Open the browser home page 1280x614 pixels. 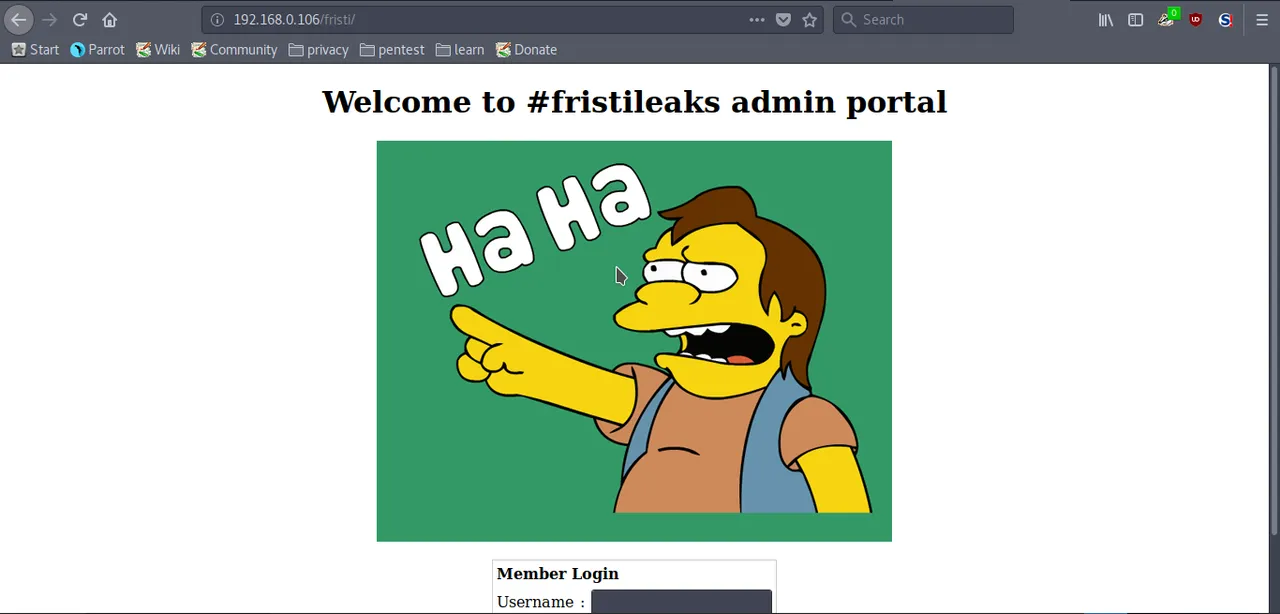pos(110,19)
